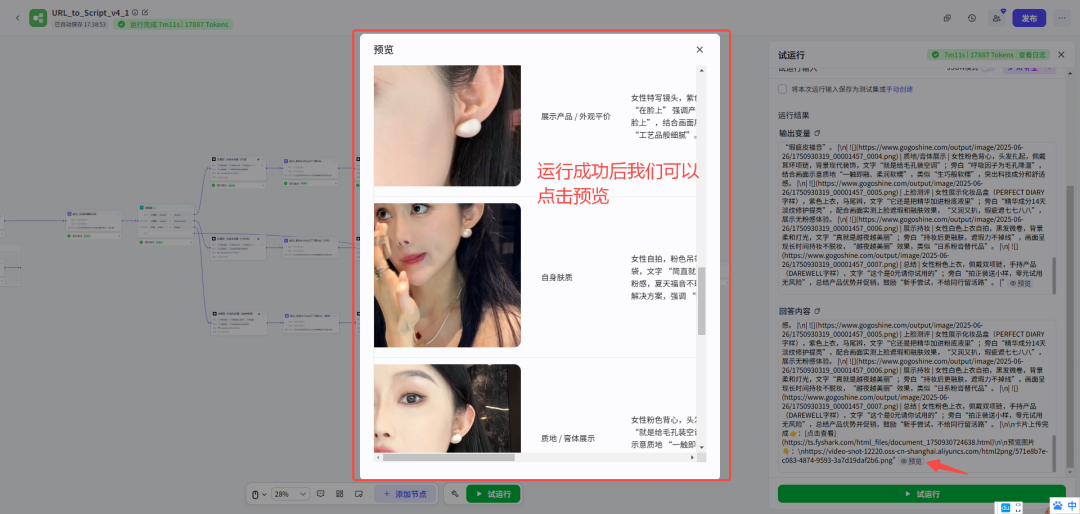Click the info icon beside URL_to_Script_v4_1
The height and width of the screenshot is (514, 1080).
coord(135,12)
